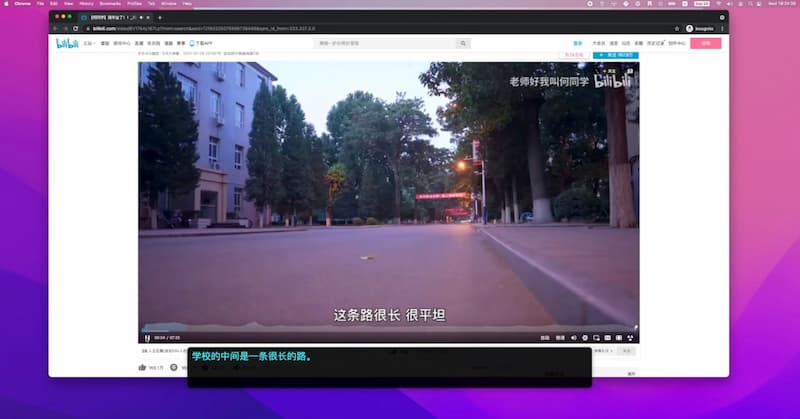Like the video with the thumbs-up icon

coord(142,367)
